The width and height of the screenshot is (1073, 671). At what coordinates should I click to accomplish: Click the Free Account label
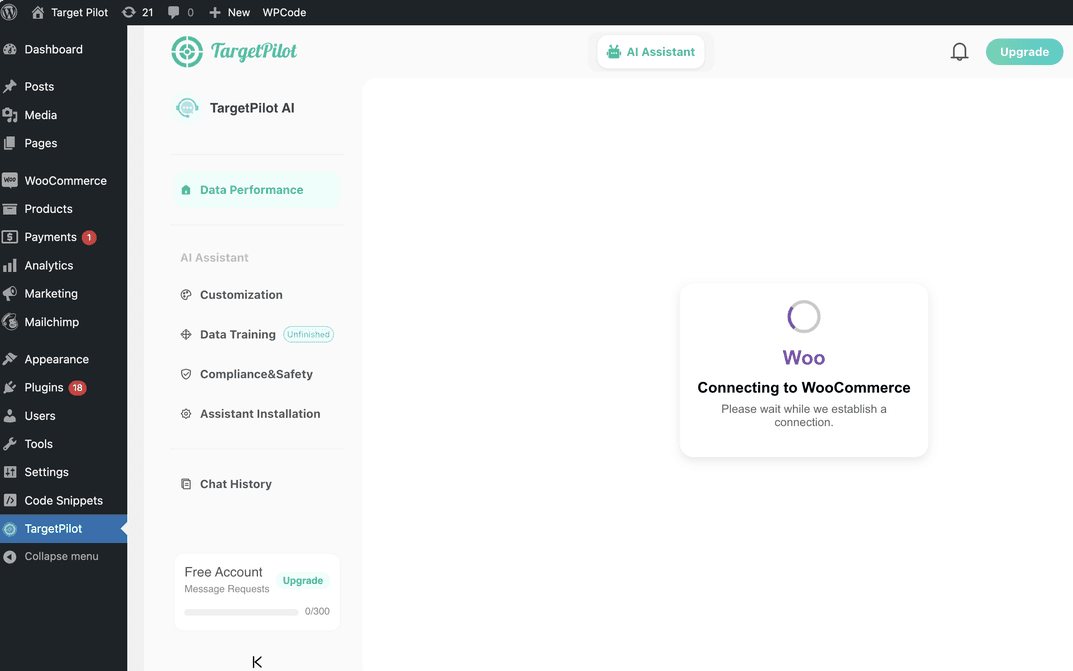coord(223,572)
